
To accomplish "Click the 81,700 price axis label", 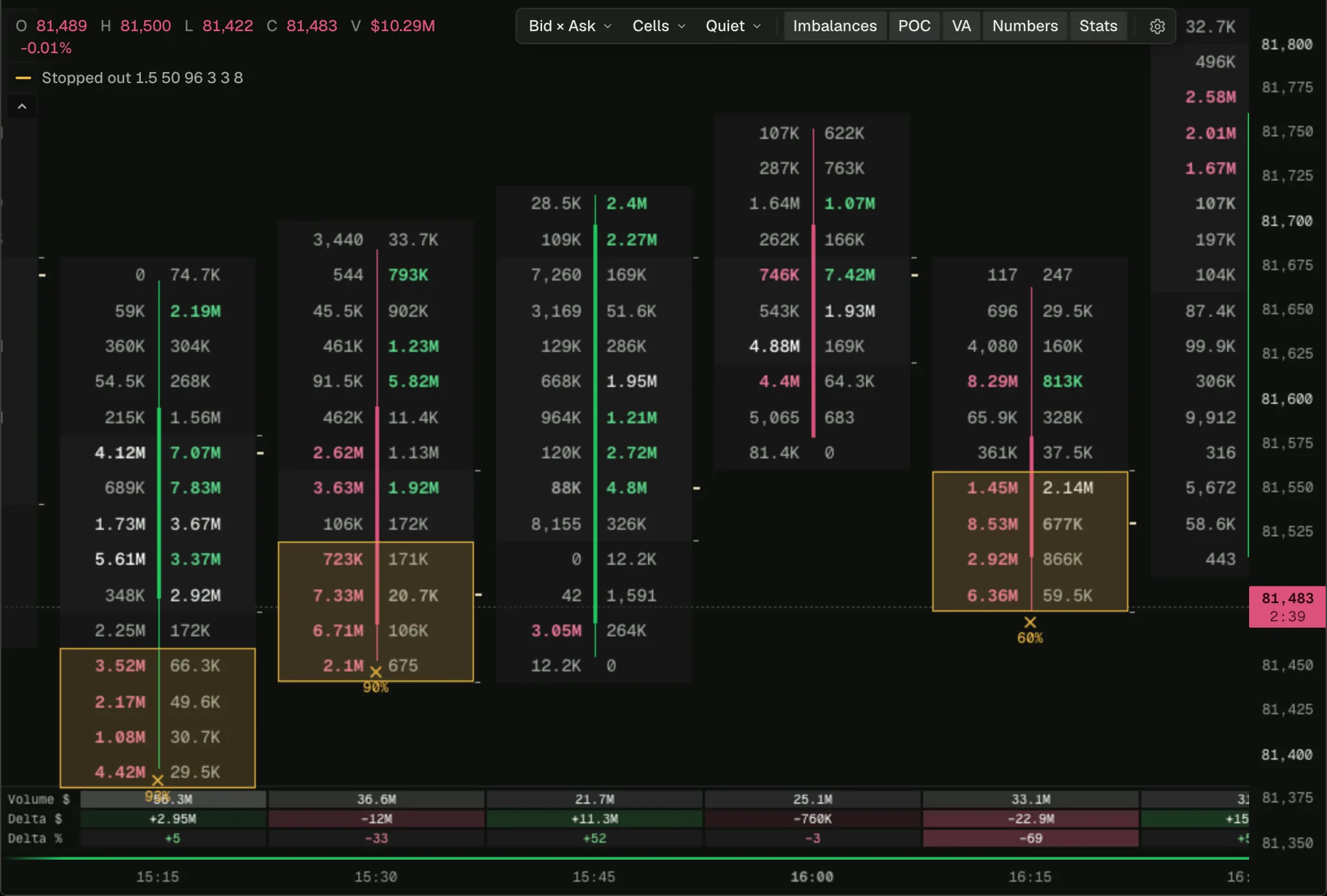I will 1287,221.
